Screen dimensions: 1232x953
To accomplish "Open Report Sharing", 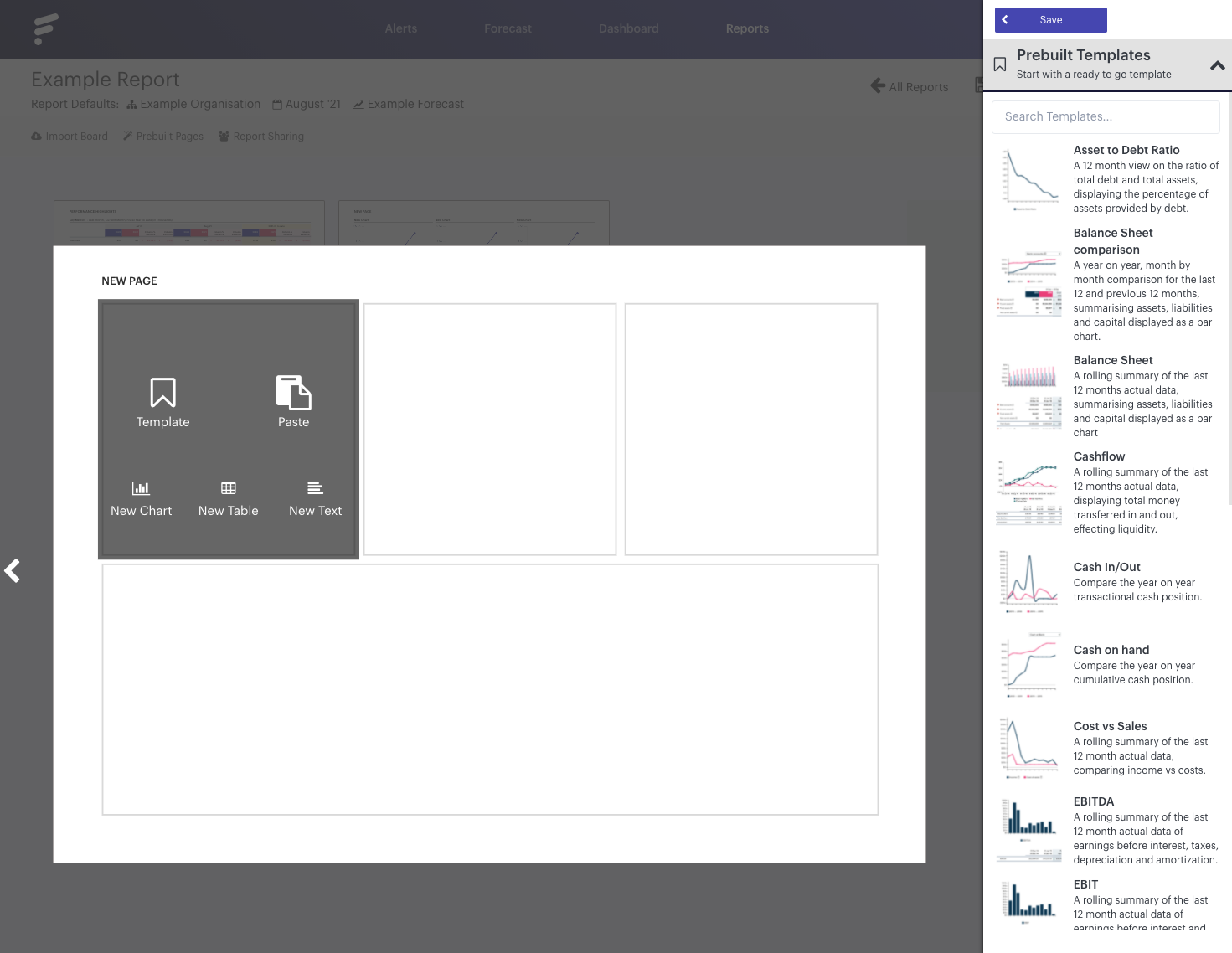I will pos(261,137).
